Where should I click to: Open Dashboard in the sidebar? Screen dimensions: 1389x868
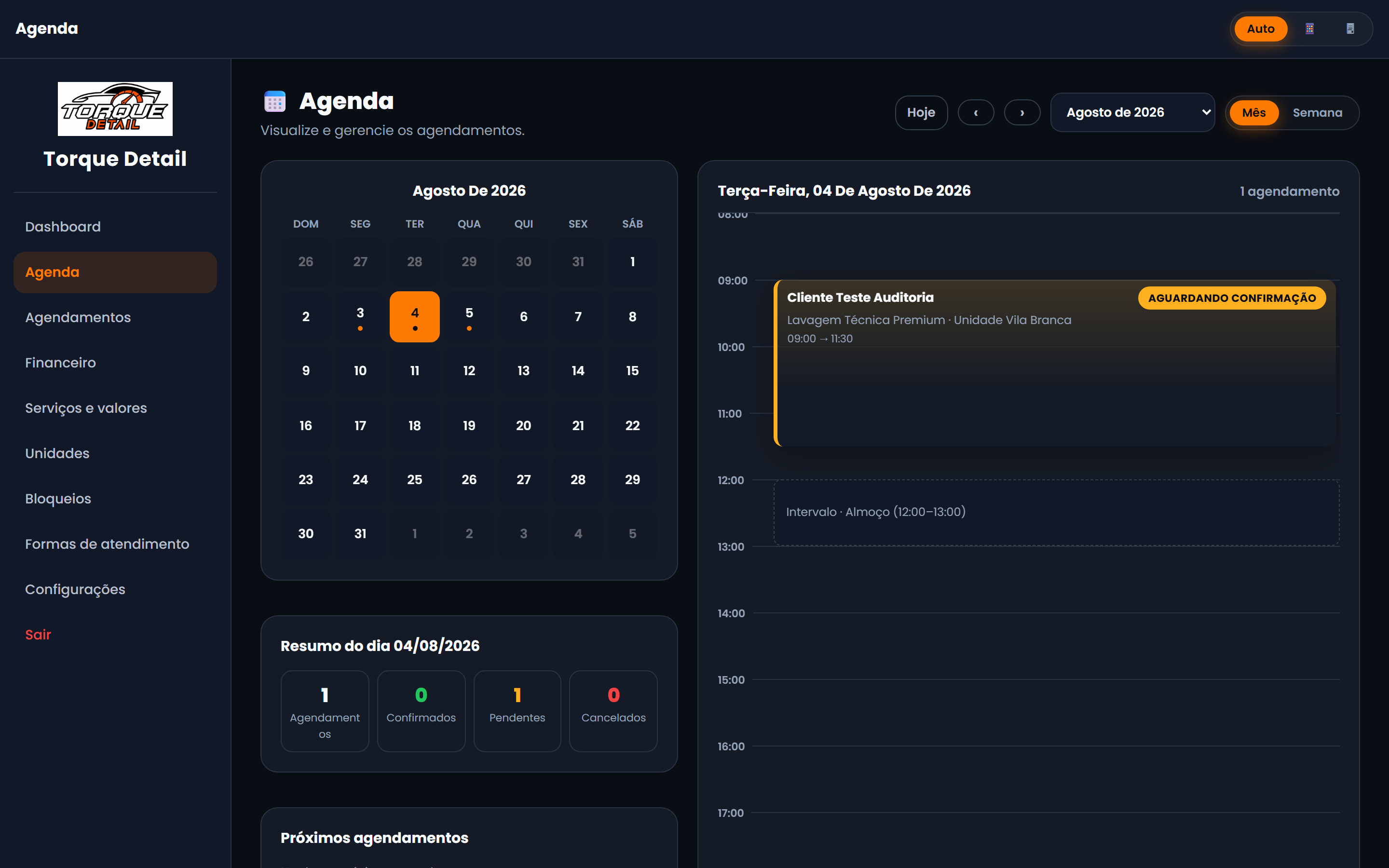click(115, 227)
